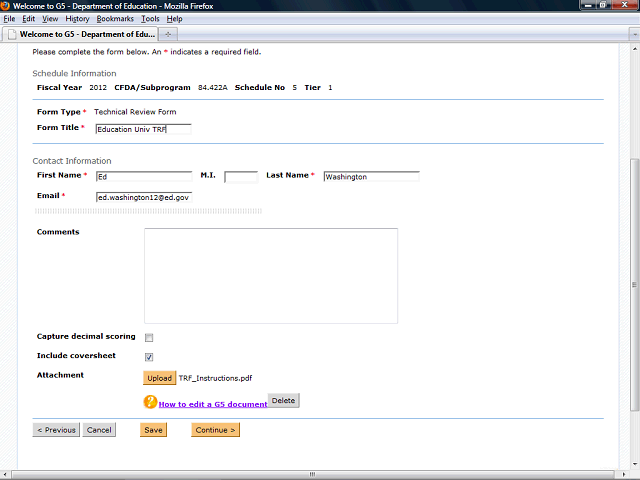Image resolution: width=640 pixels, height=480 pixels.
Task: Click the Last Name input field
Action: coord(371,177)
